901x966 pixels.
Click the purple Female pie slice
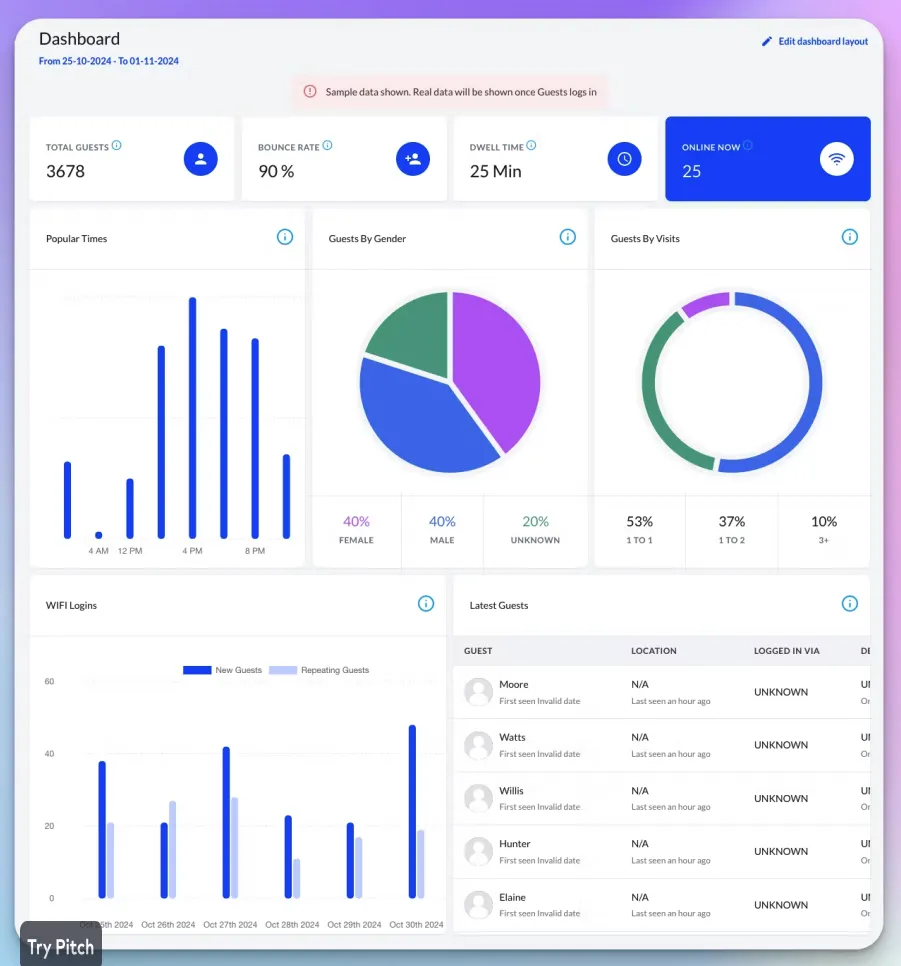point(495,365)
